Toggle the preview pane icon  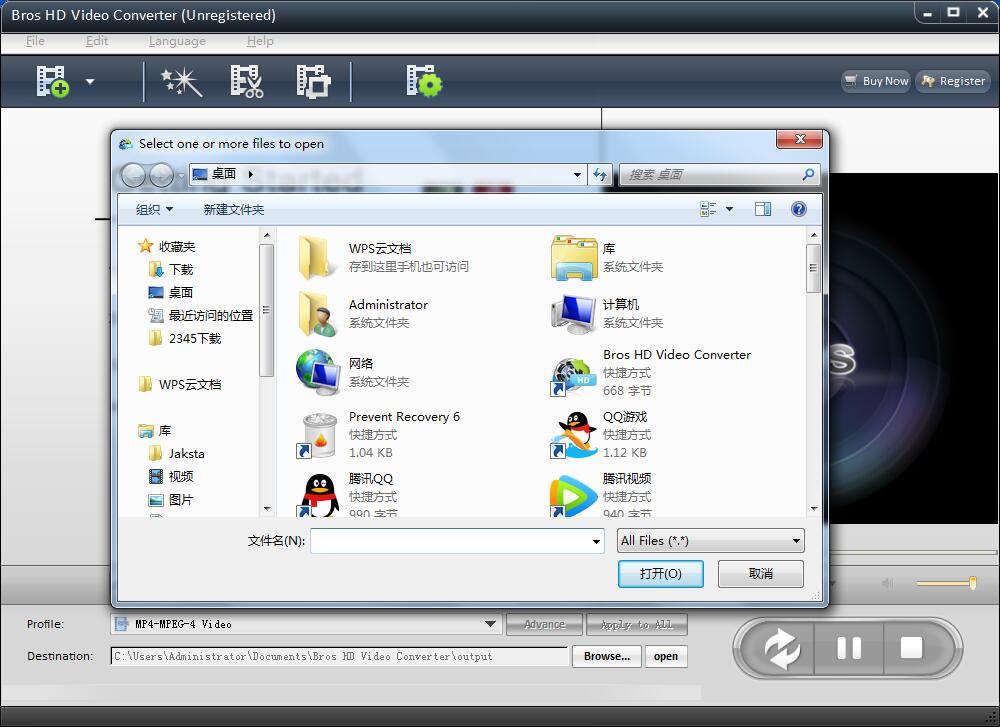pyautogui.click(x=763, y=209)
